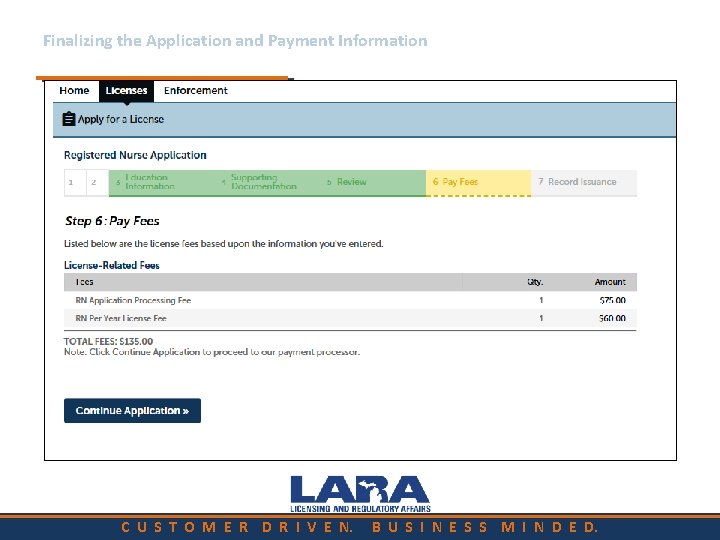Go to step 1 in the progress bar
Image resolution: width=720 pixels, height=540 pixels.
(x=75, y=182)
